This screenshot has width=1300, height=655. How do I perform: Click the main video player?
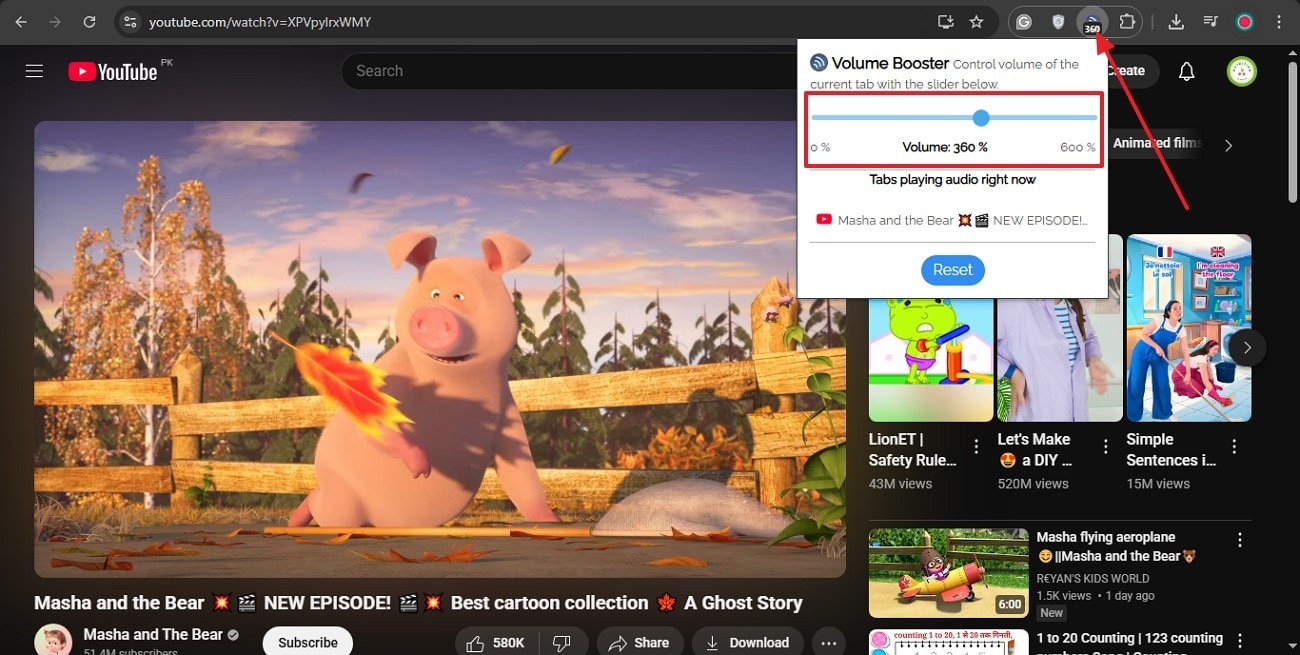tap(440, 350)
